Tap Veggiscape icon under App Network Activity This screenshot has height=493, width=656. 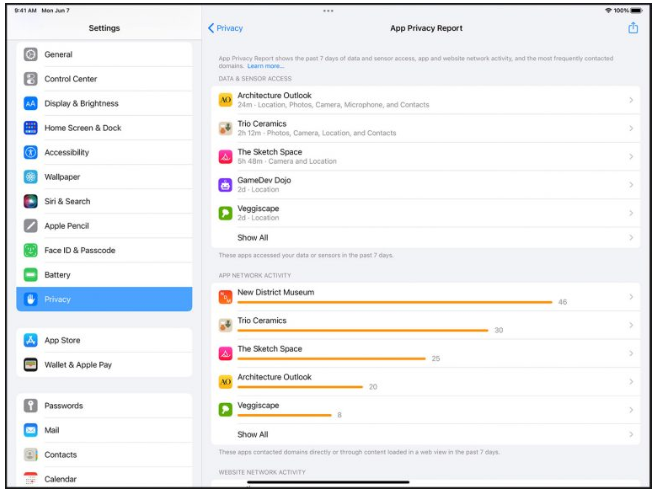tap(226, 410)
